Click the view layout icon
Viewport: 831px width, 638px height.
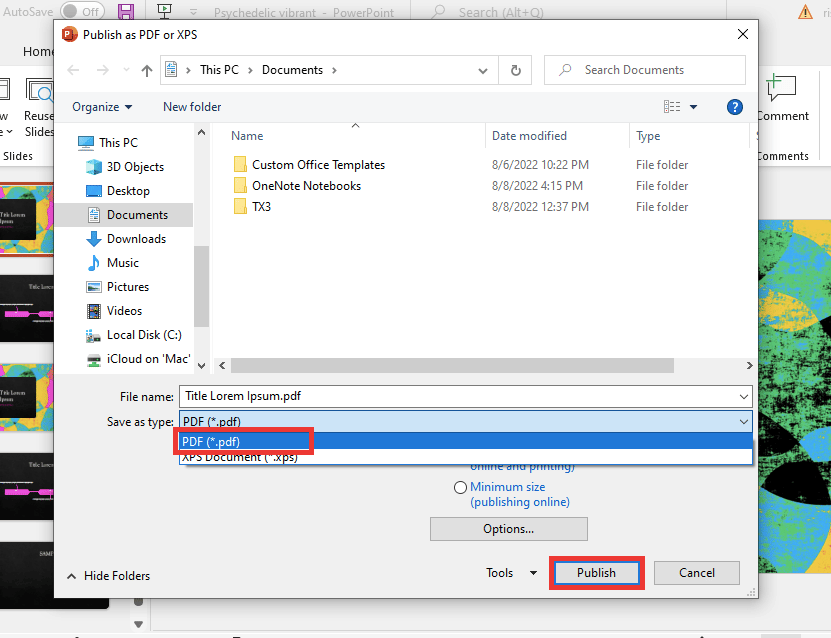(x=672, y=107)
